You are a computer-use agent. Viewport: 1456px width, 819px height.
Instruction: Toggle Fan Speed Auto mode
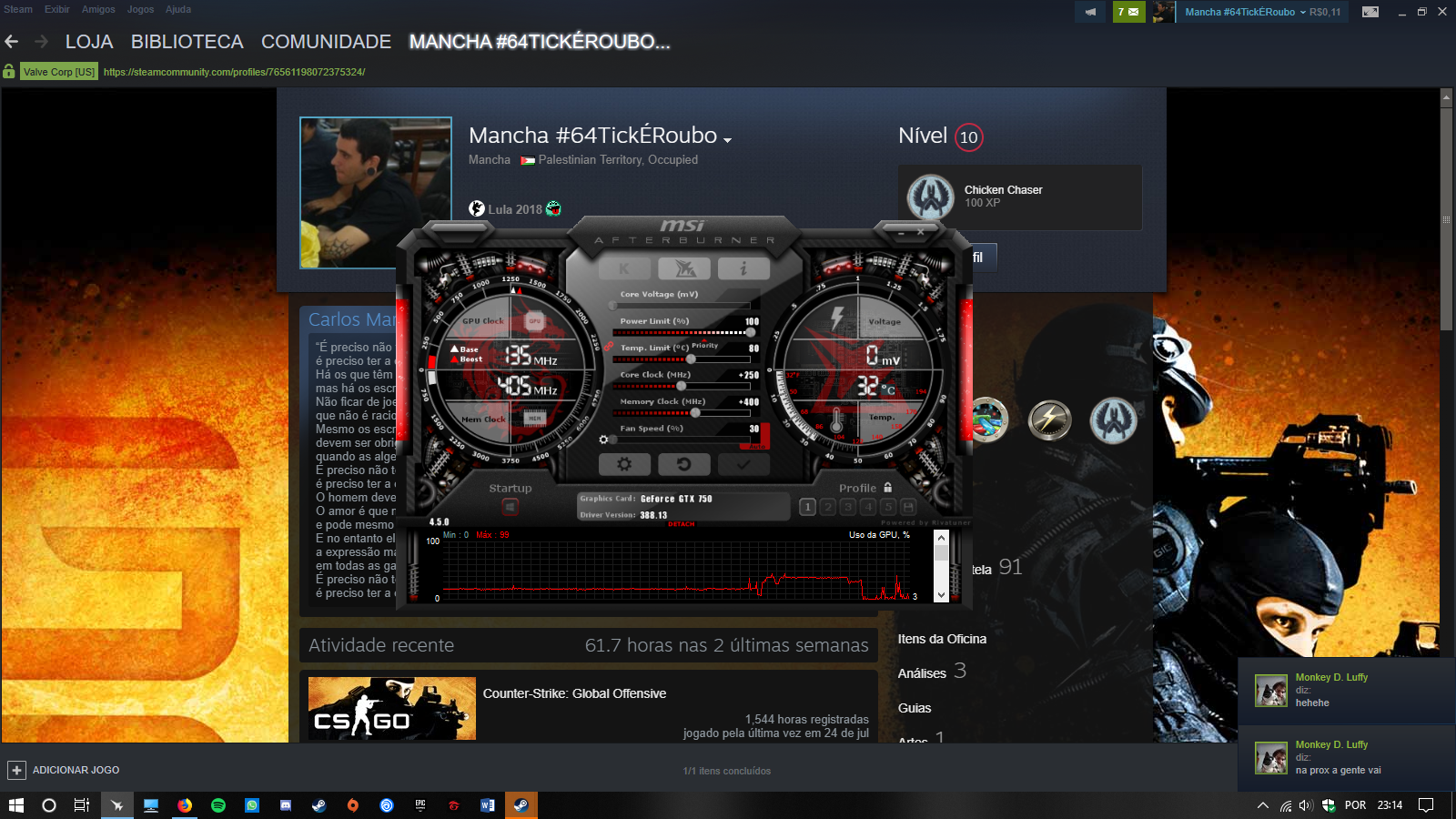[755, 447]
